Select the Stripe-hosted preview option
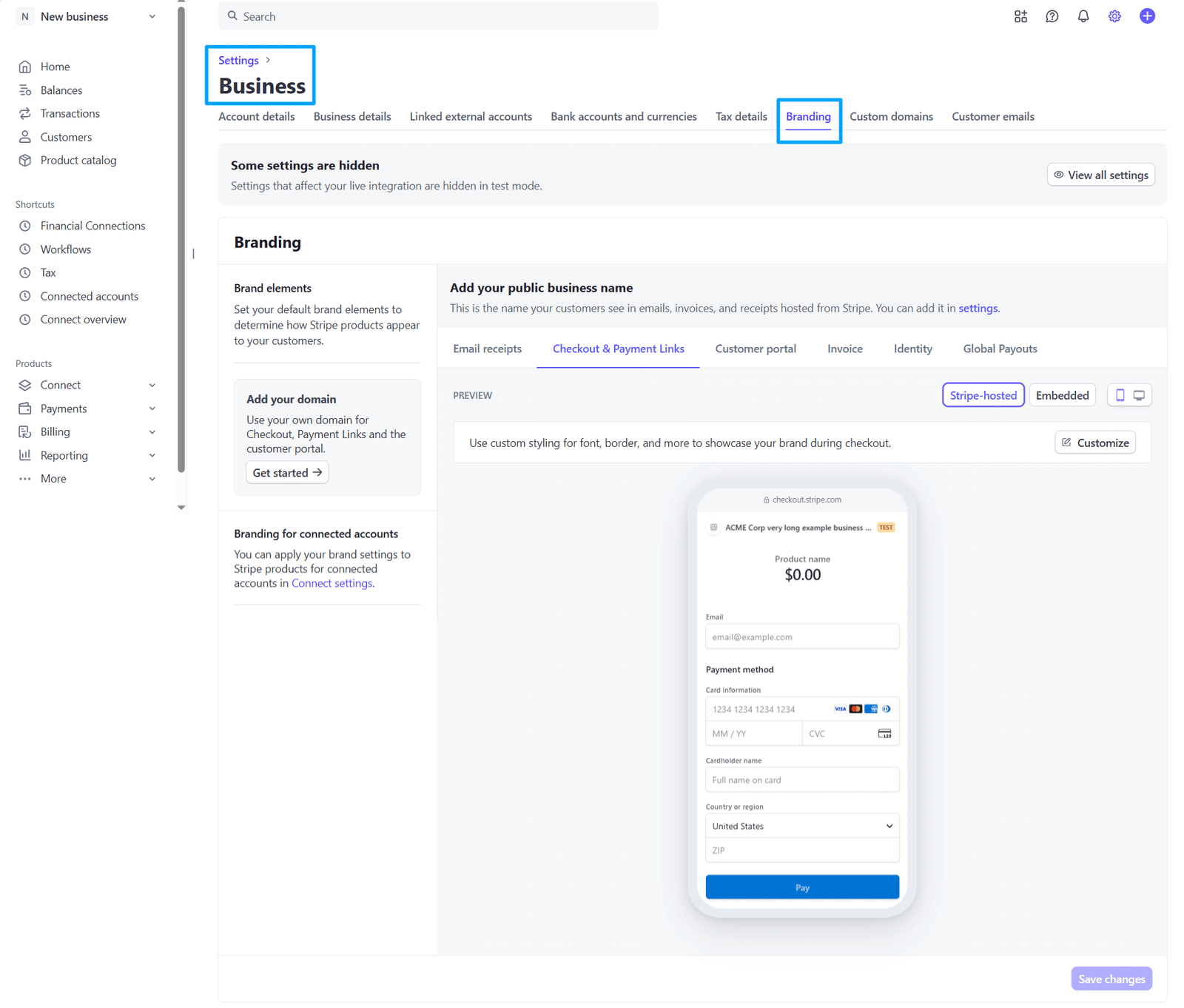The image size is (1184, 1008). (983, 395)
